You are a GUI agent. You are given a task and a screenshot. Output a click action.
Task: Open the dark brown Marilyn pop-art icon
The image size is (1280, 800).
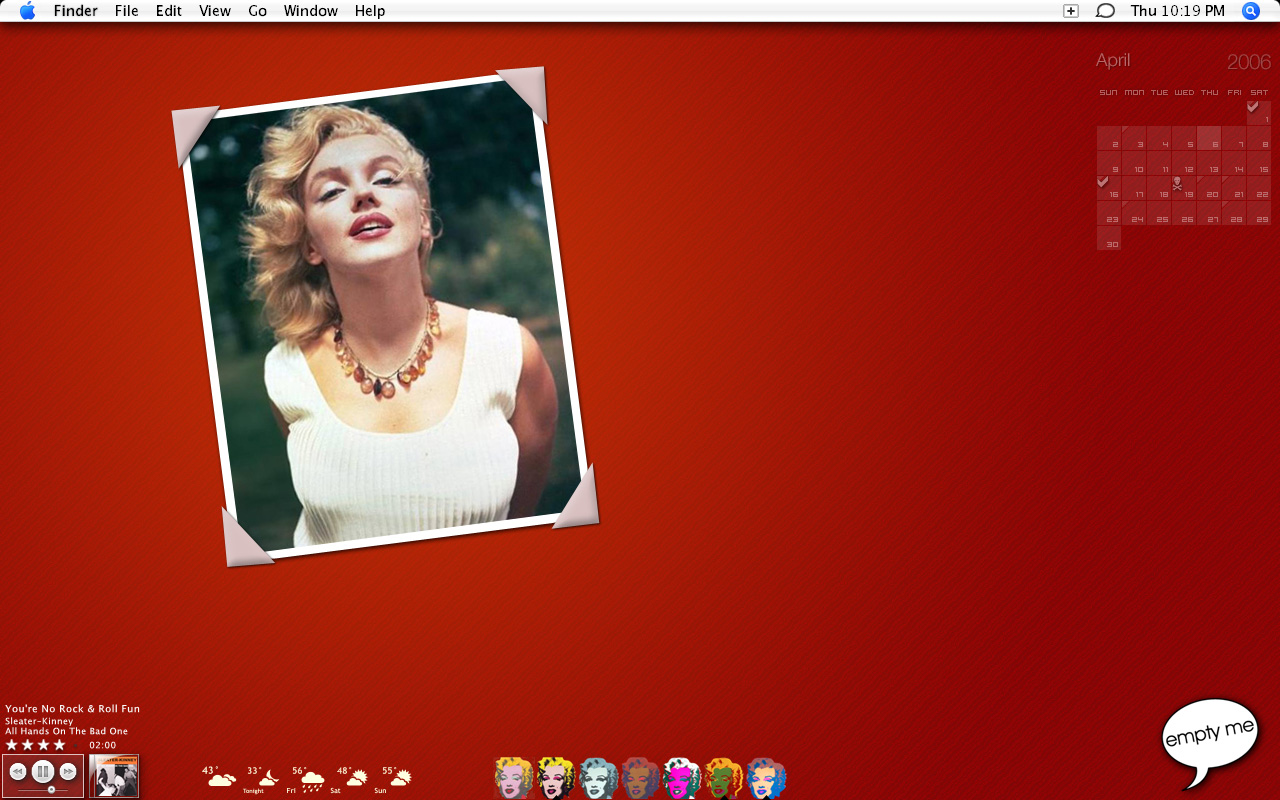tap(640, 778)
